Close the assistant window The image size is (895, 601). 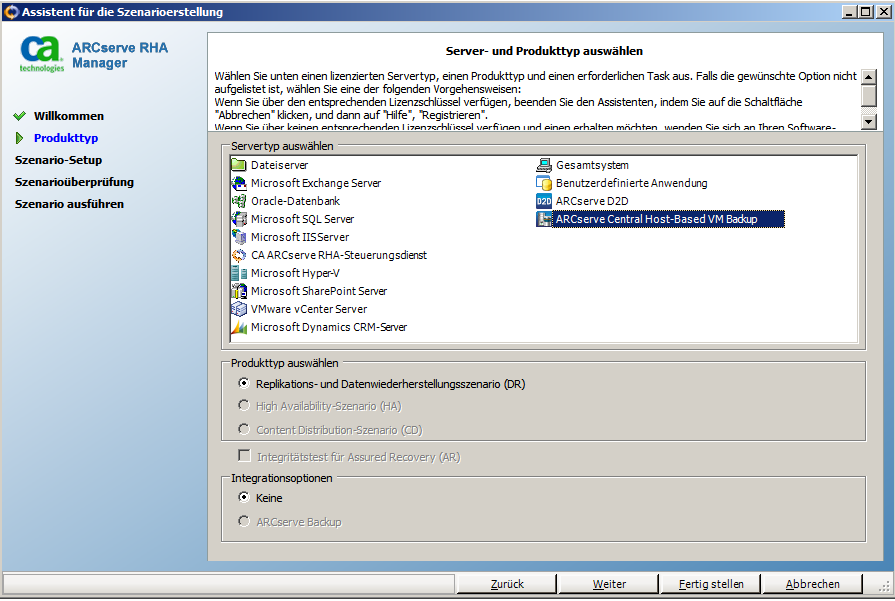pyautogui.click(x=884, y=11)
